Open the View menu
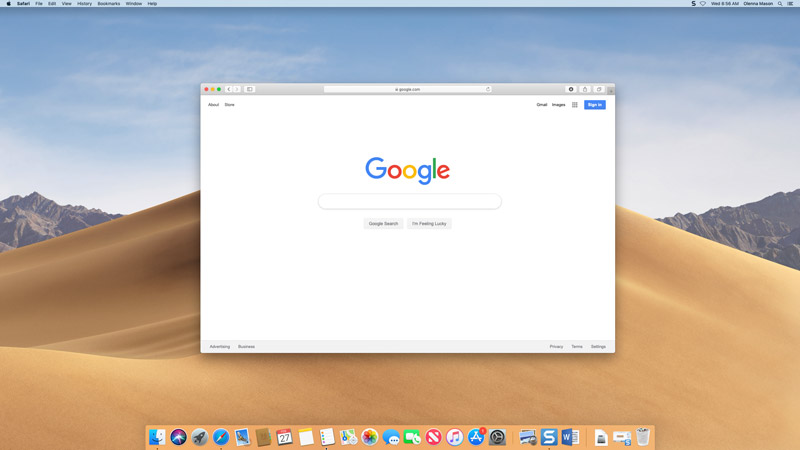This screenshot has width=800, height=450. point(67,4)
